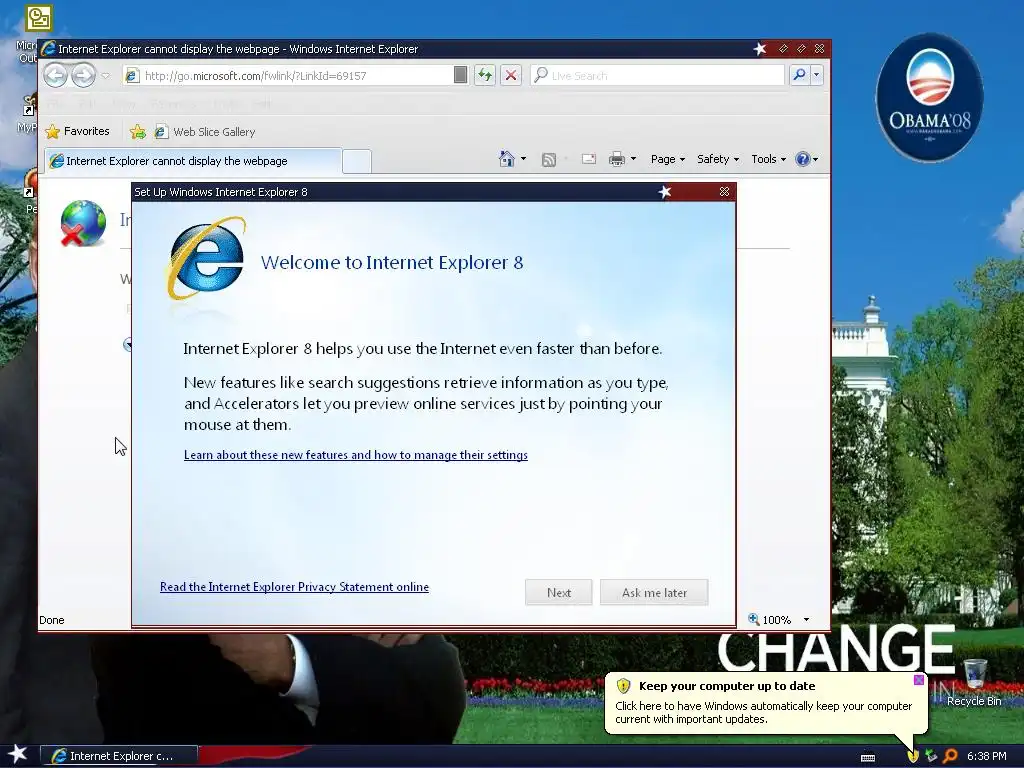Viewport: 1024px width, 768px height.
Task: Open a new blank tab
Action: (x=357, y=161)
